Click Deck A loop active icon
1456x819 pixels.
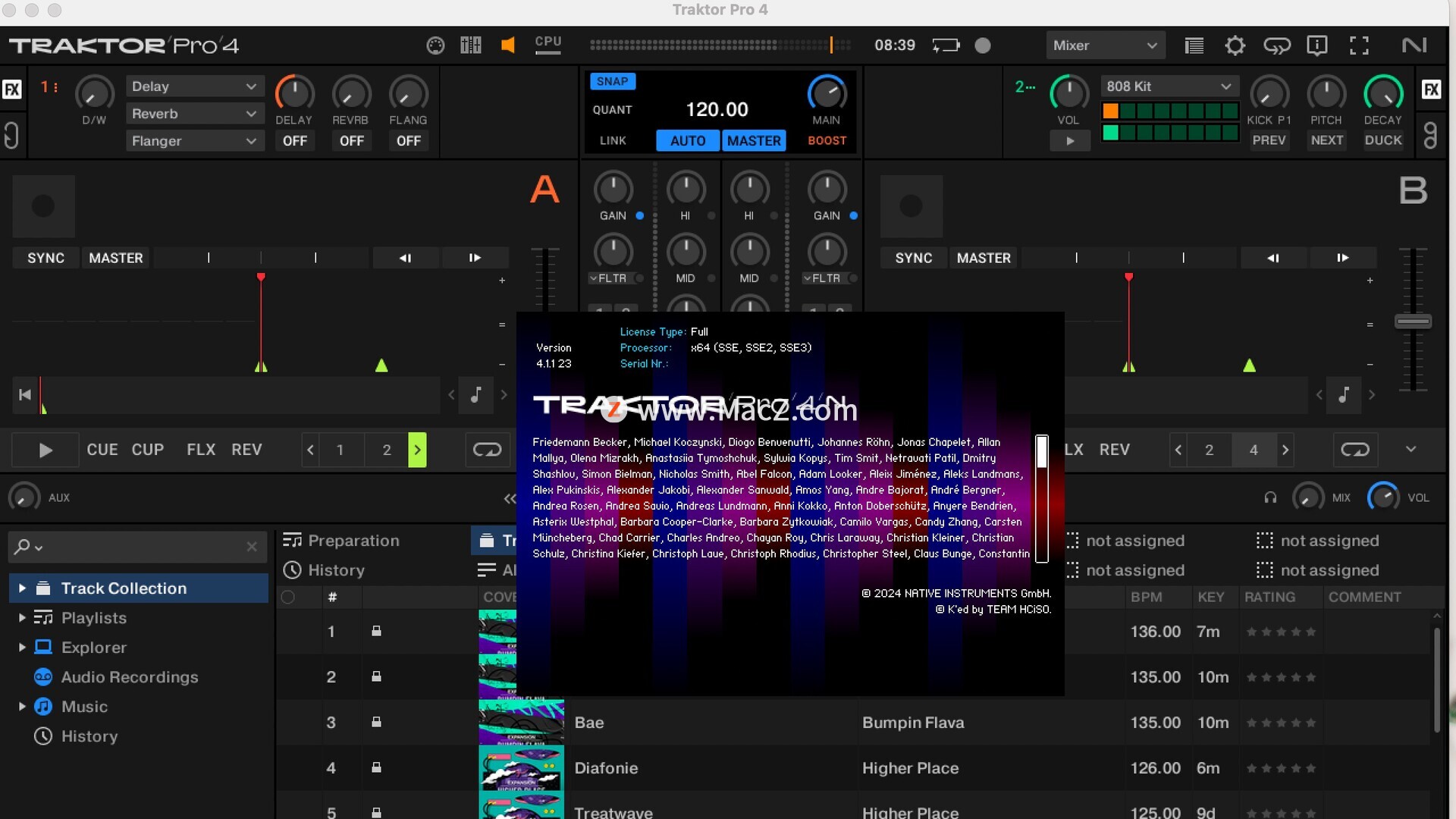coord(487,450)
